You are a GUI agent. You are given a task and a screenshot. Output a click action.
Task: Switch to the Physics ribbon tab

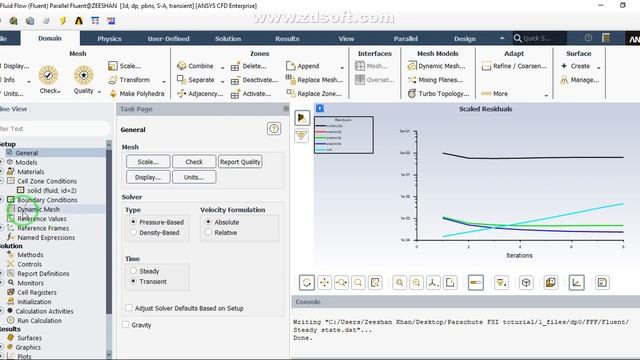[109, 38]
